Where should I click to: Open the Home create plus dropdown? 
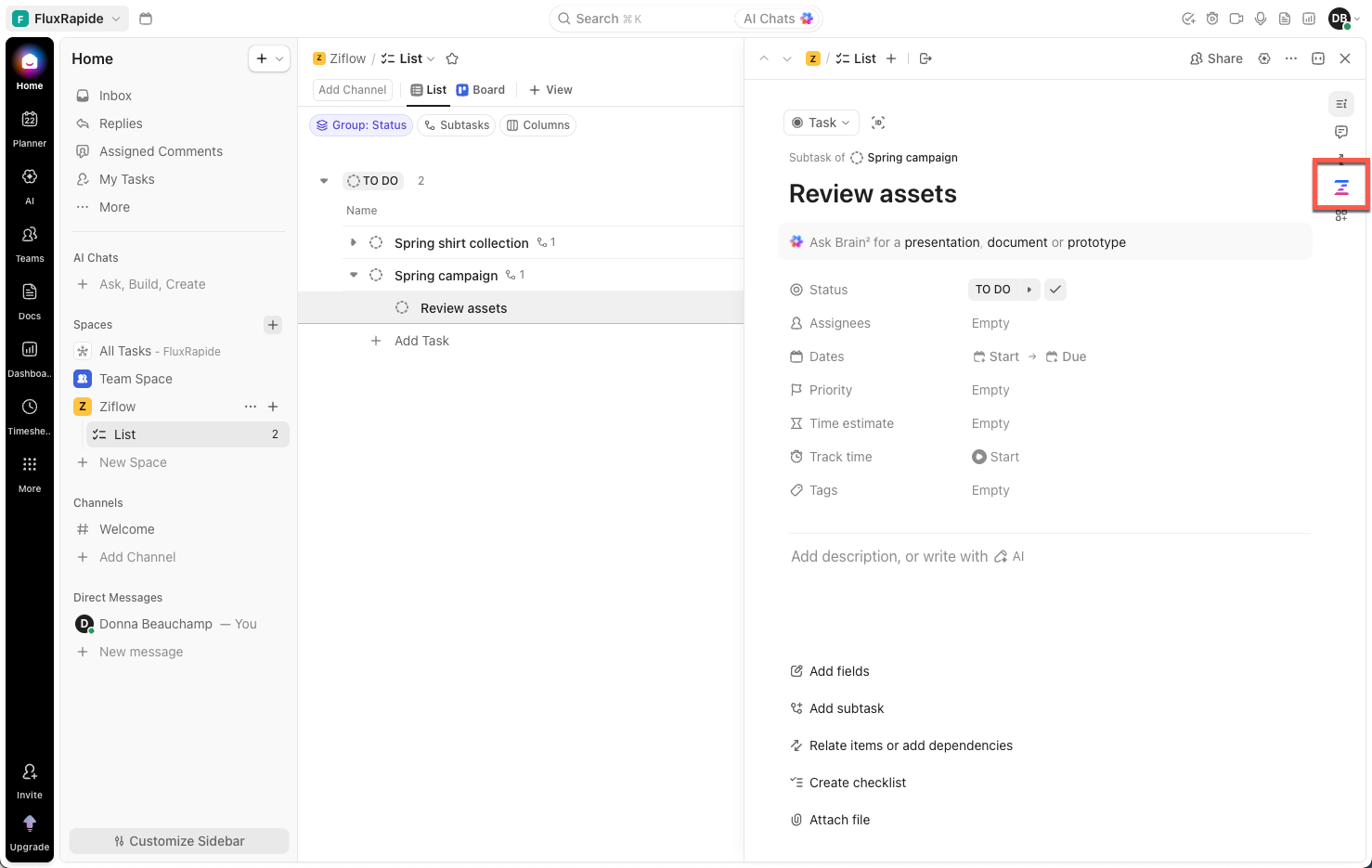[269, 58]
